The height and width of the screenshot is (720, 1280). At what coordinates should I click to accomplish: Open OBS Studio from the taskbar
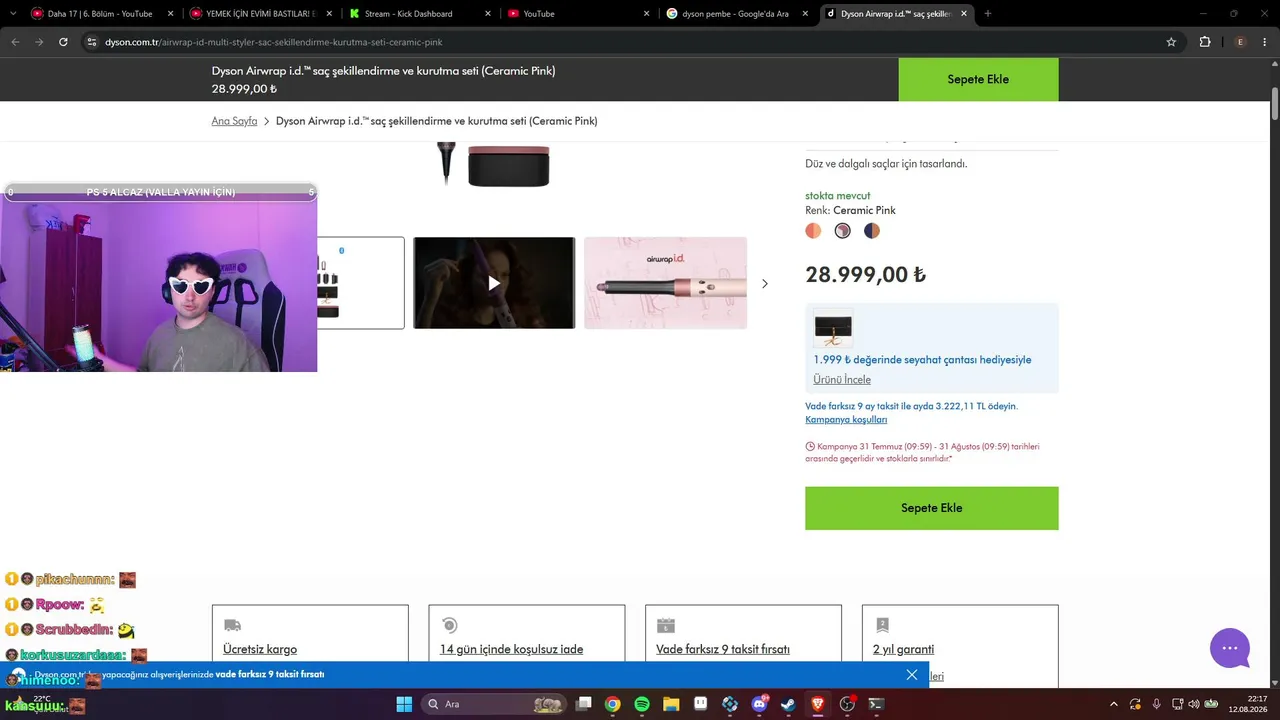click(847, 704)
